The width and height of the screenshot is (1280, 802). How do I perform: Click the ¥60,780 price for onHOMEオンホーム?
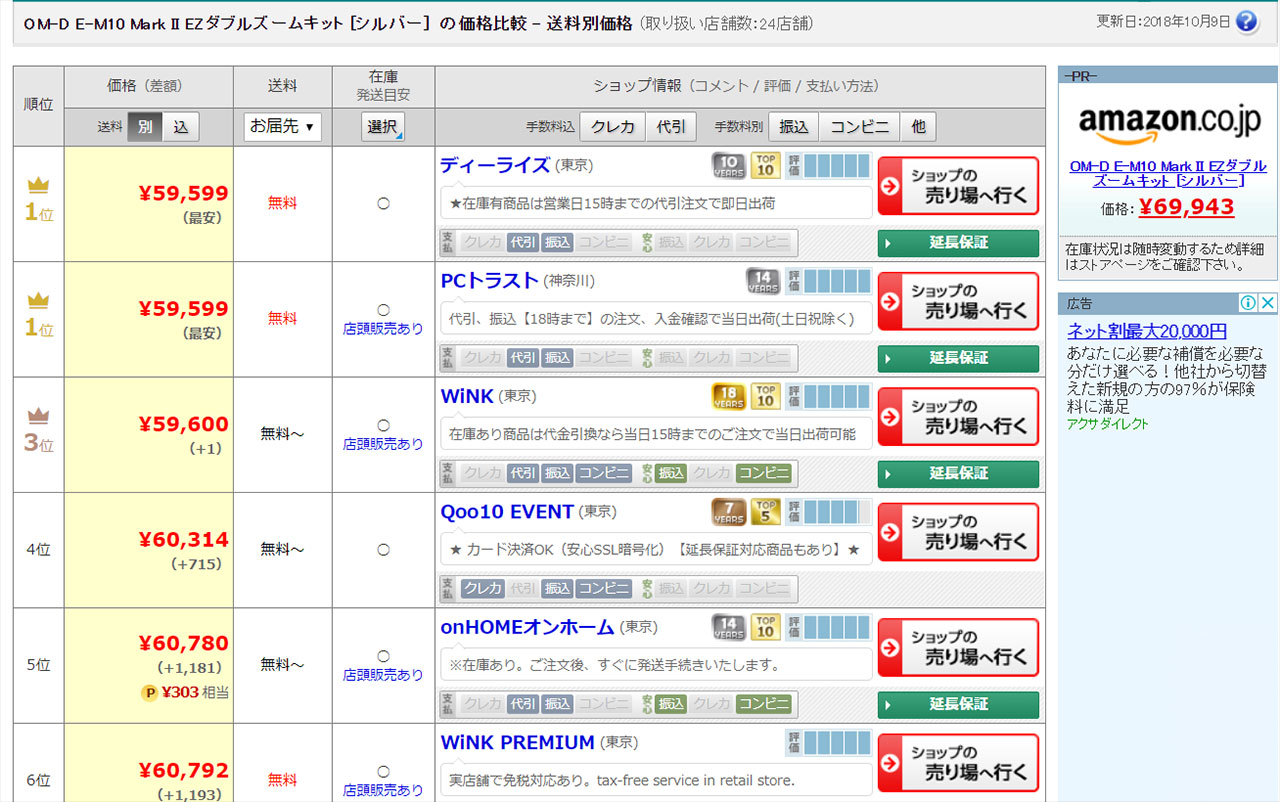(x=183, y=643)
